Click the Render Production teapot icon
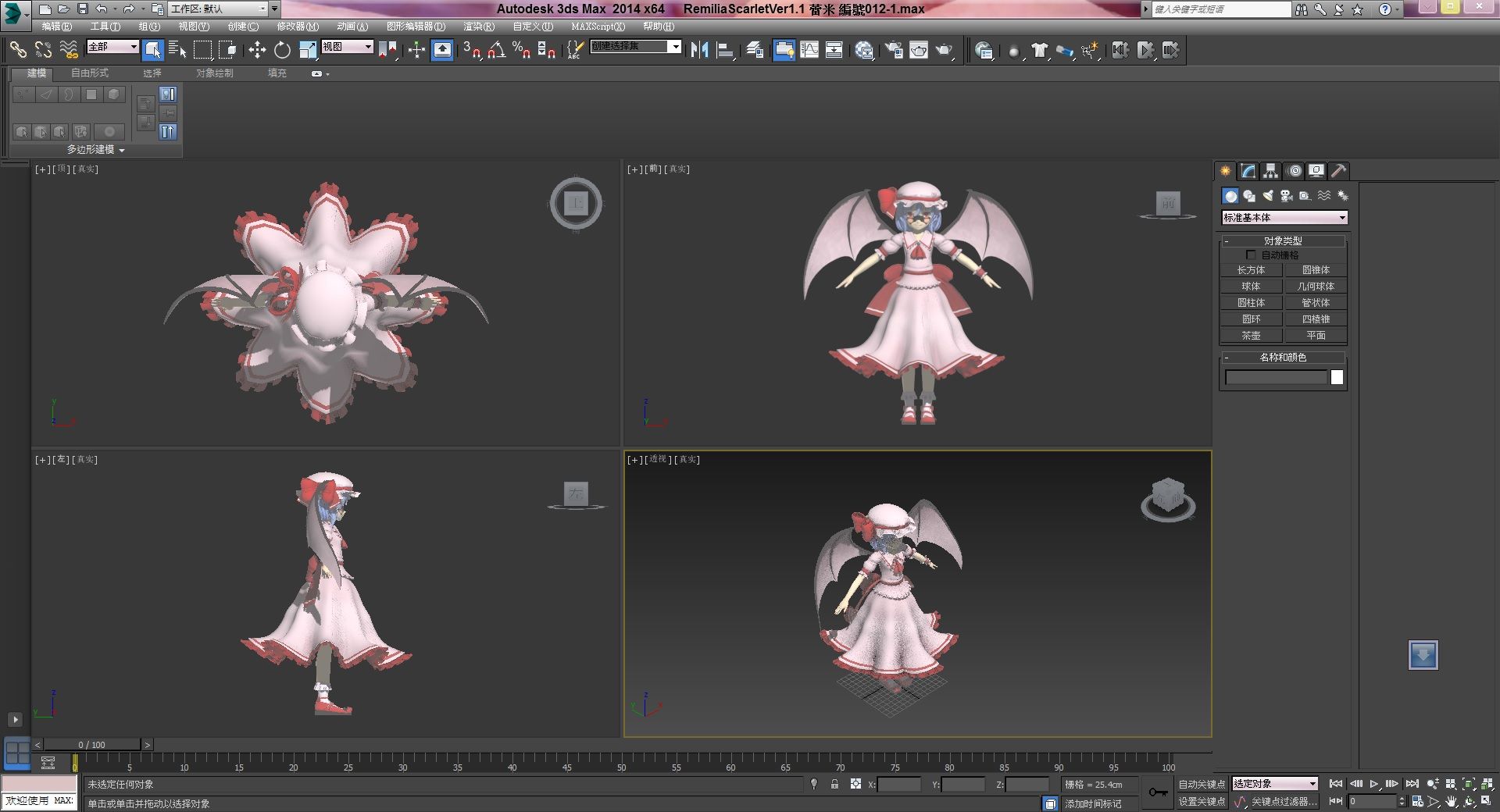The height and width of the screenshot is (812, 1500). [945, 50]
